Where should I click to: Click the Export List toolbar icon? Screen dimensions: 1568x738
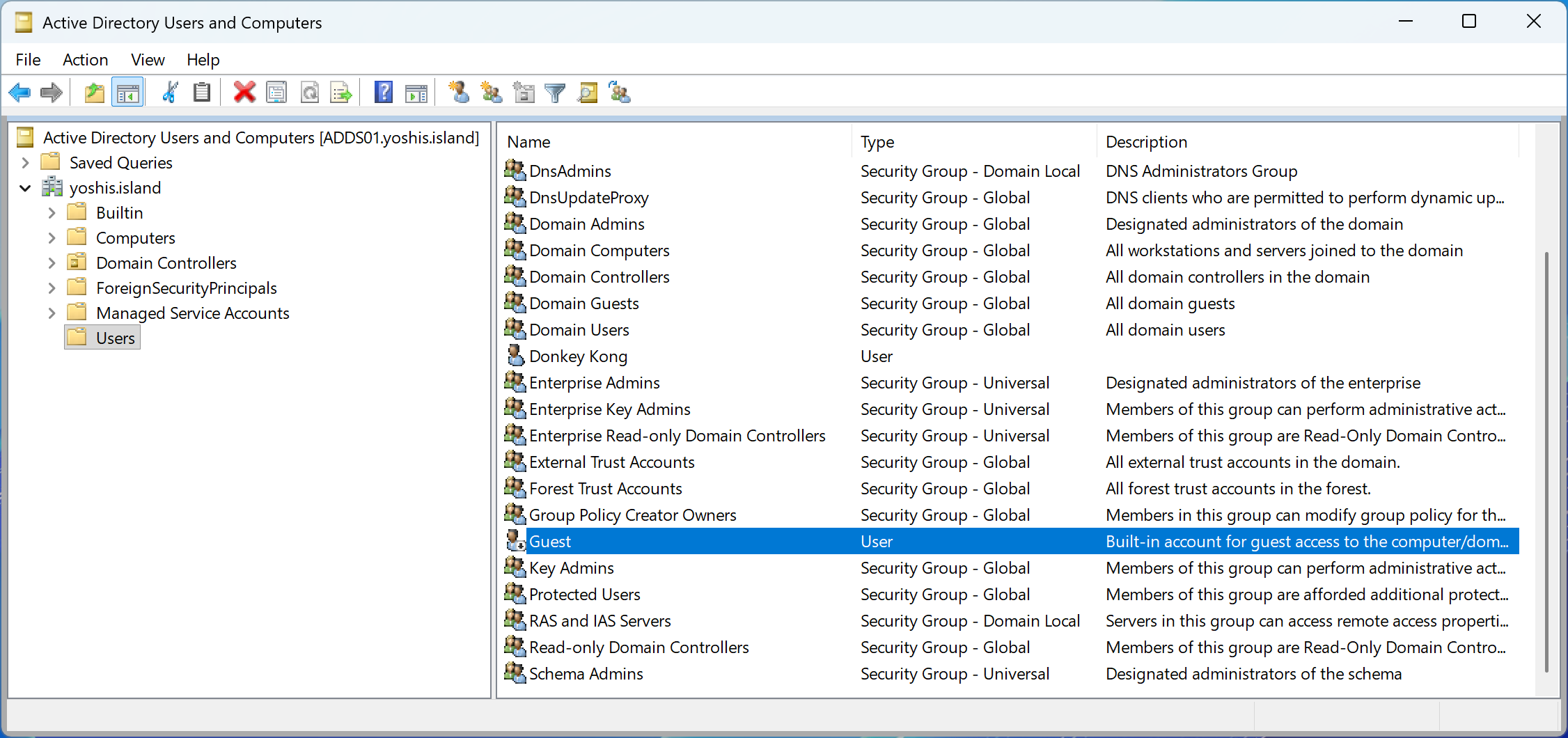[341, 93]
